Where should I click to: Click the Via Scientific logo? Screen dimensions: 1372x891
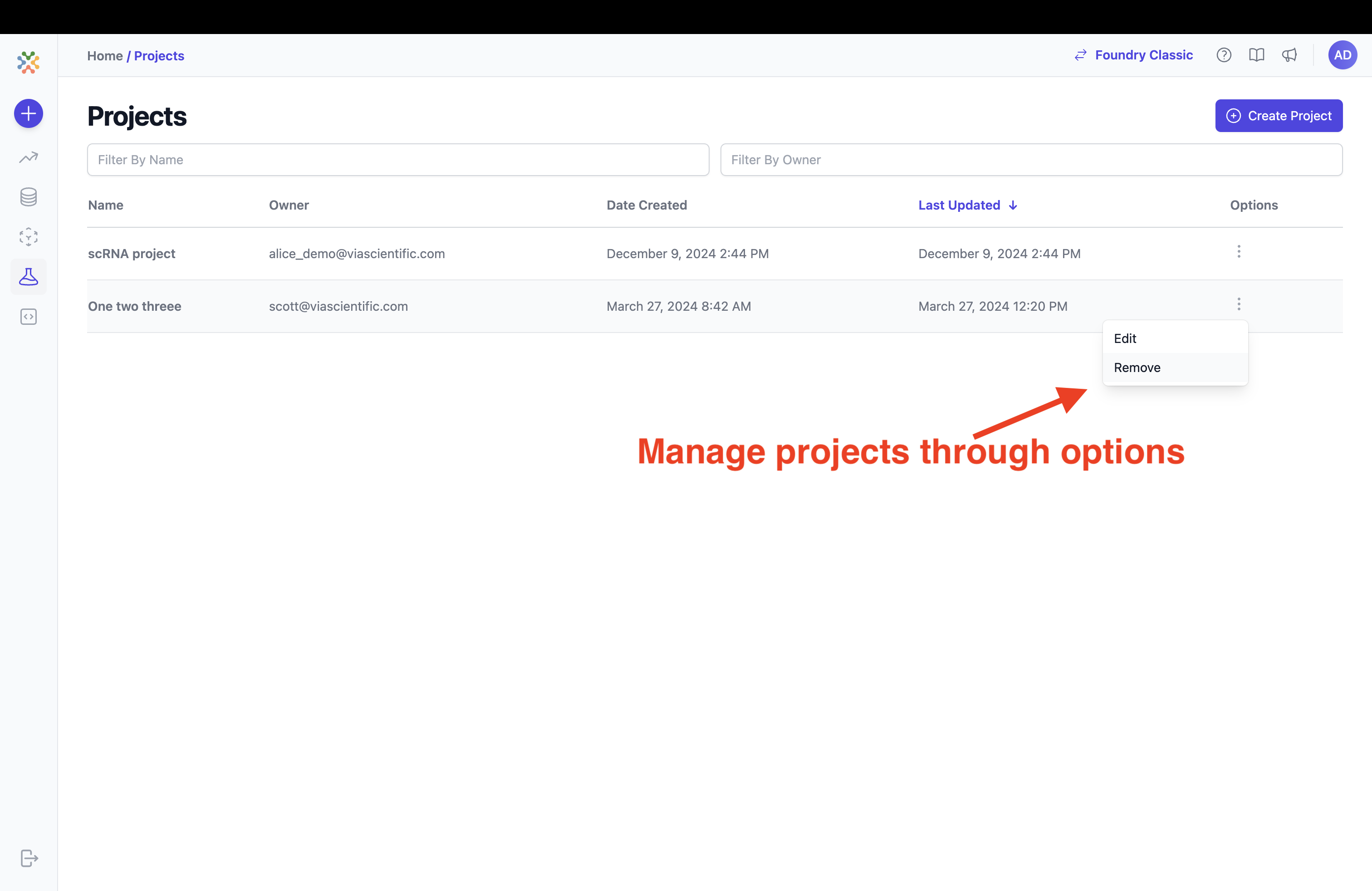pos(28,63)
